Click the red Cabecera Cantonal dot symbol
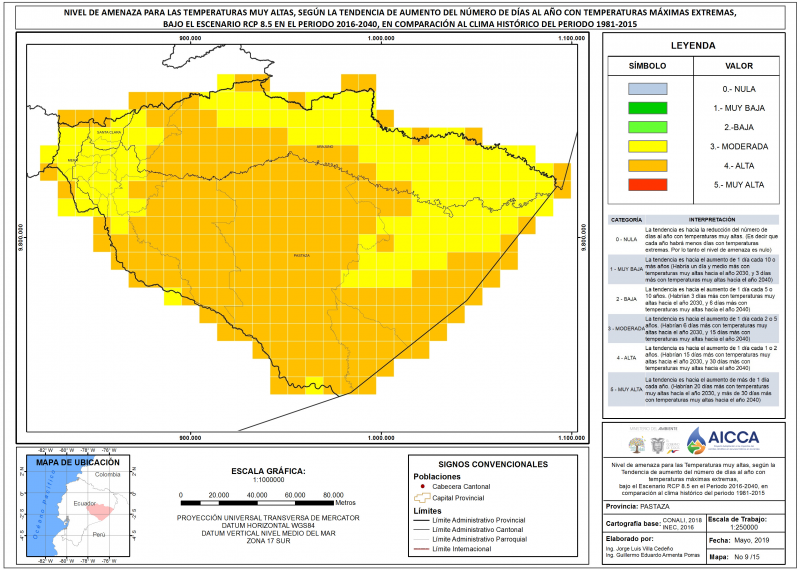Image resolution: width=800 pixels, height=570 pixels. tap(423, 487)
